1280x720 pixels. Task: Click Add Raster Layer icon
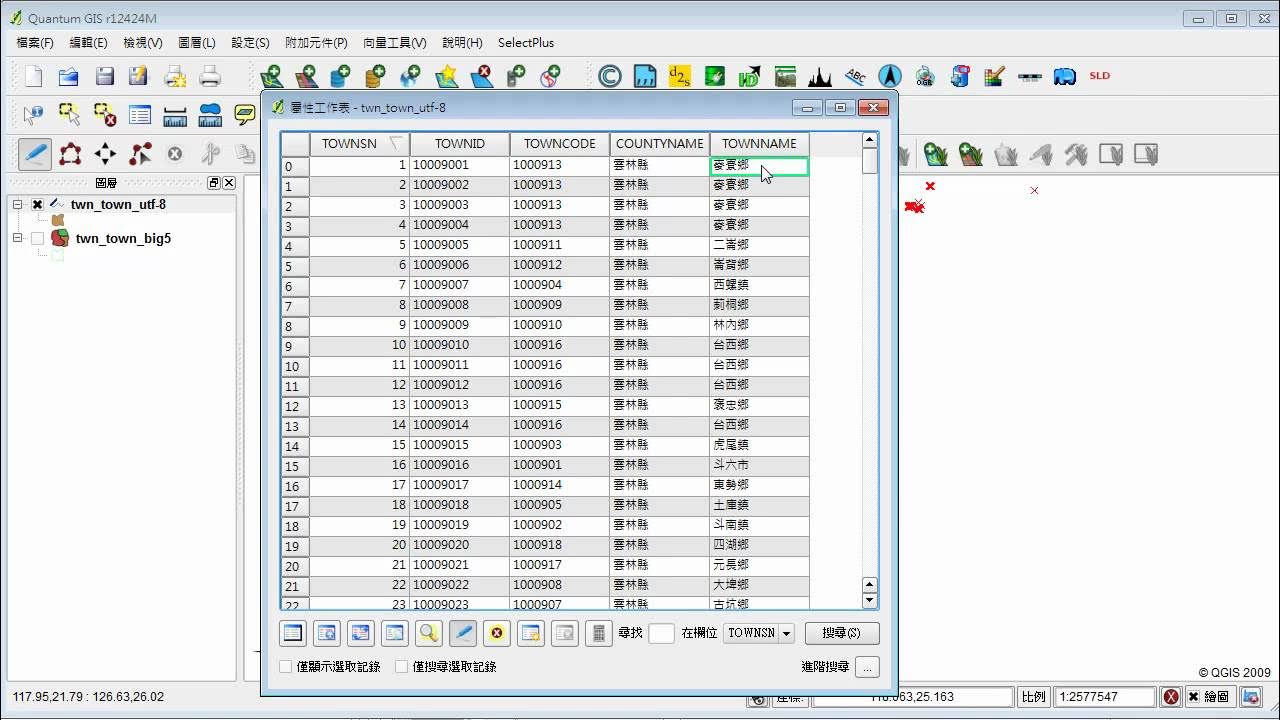(306, 76)
